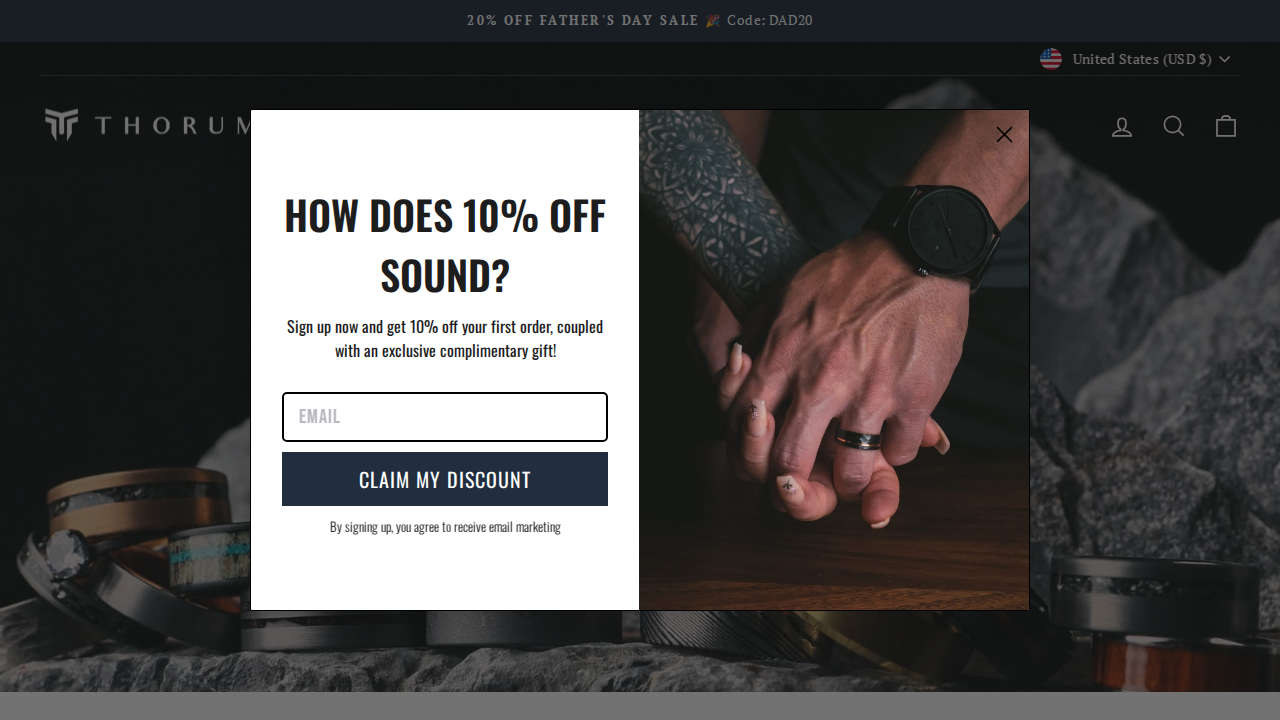Click the THORUM wordmark text
This screenshot has height=720, width=1280.
(173, 126)
